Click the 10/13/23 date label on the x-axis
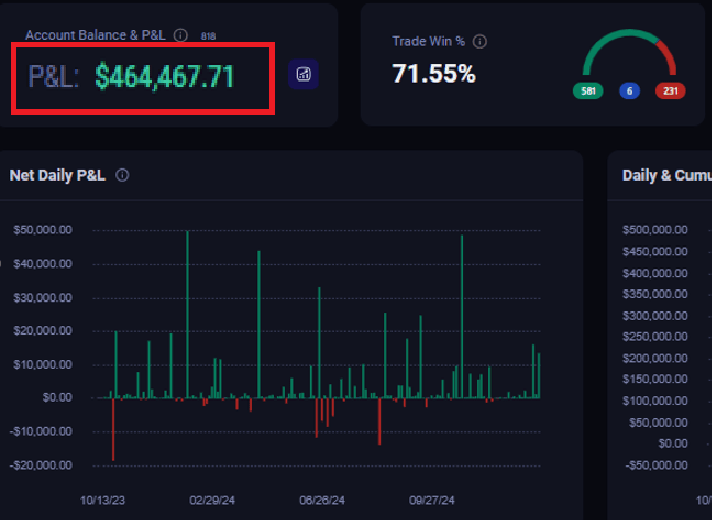The height and width of the screenshot is (520, 712). tap(100, 499)
